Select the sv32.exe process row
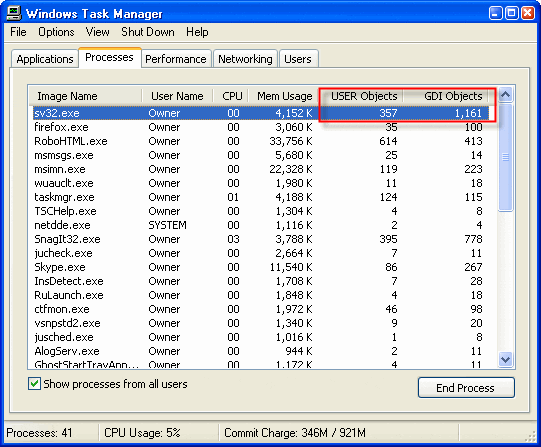The width and height of the screenshot is (541, 447). click(x=261, y=113)
